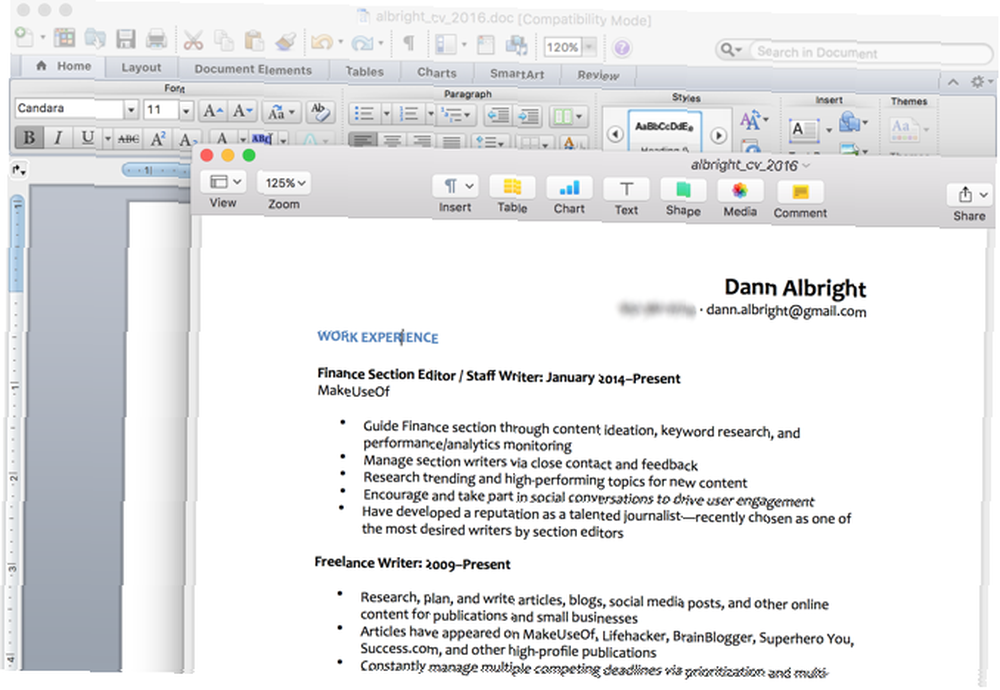1000x690 pixels.
Task: Click the Search in Document field
Action: pyautogui.click(x=871, y=53)
